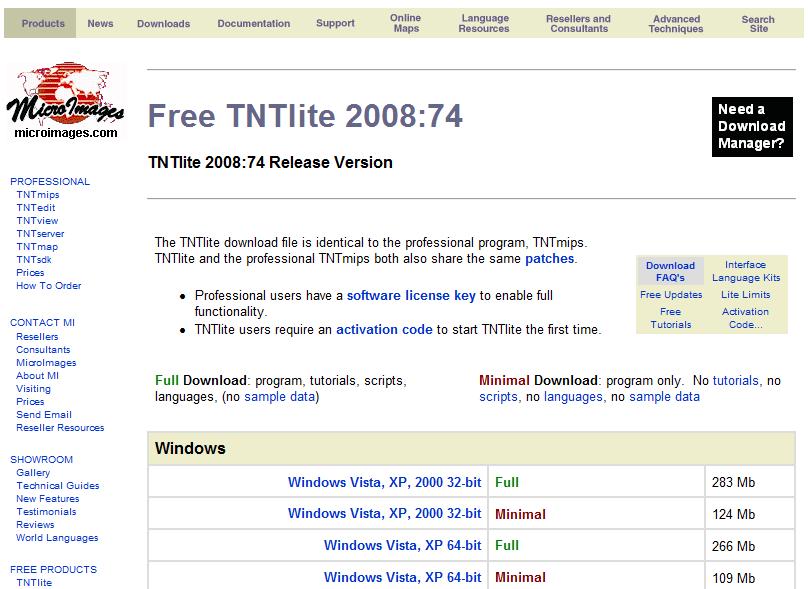Image resolution: width=808 pixels, height=589 pixels.
Task: Open the Downloads menu item
Action: click(x=163, y=24)
